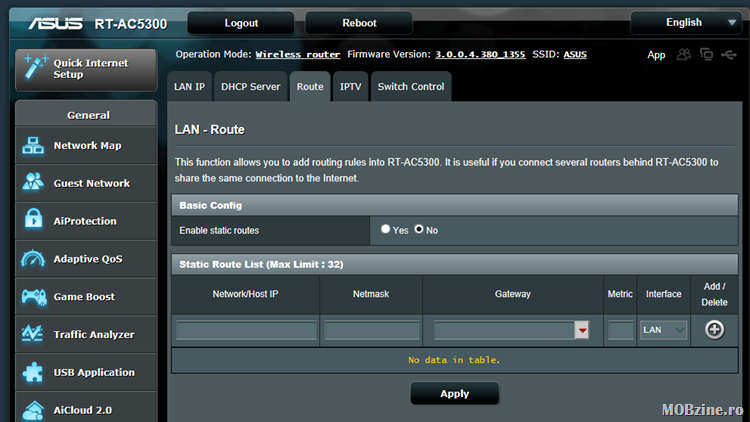Open the LAN interface dropdown
This screenshot has width=750, height=422.
pyautogui.click(x=663, y=330)
